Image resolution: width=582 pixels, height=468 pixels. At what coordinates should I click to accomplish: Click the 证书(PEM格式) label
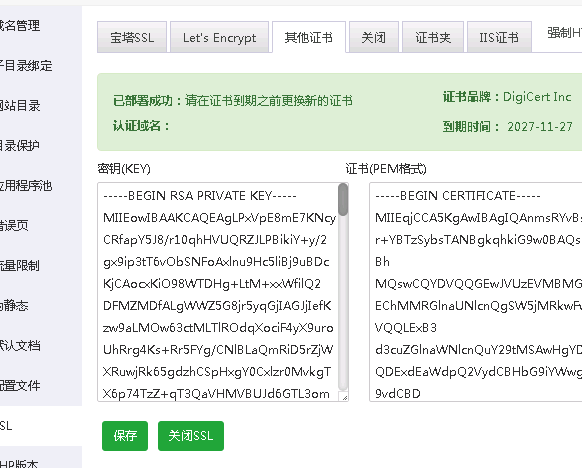386,169
